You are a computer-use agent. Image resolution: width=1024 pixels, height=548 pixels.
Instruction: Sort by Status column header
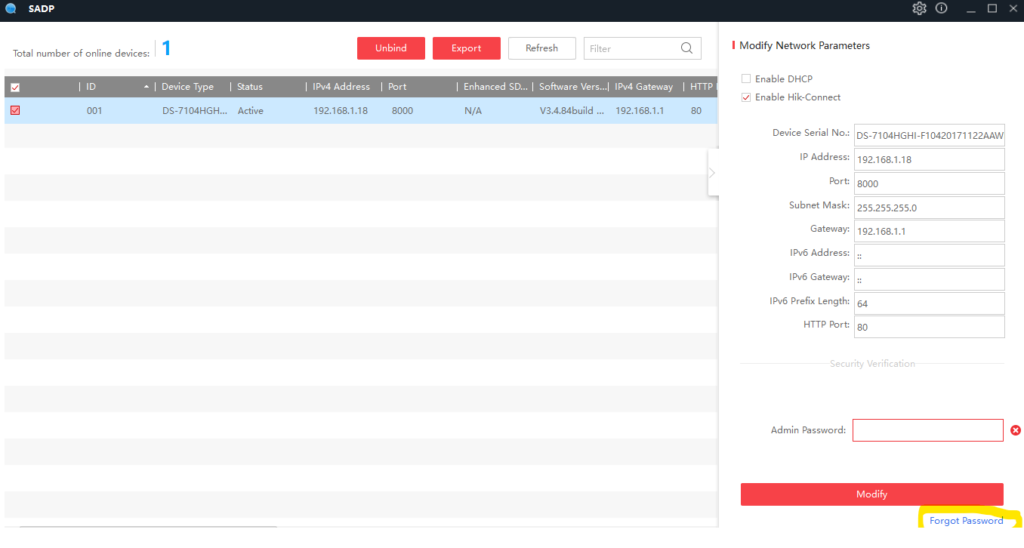pos(249,87)
